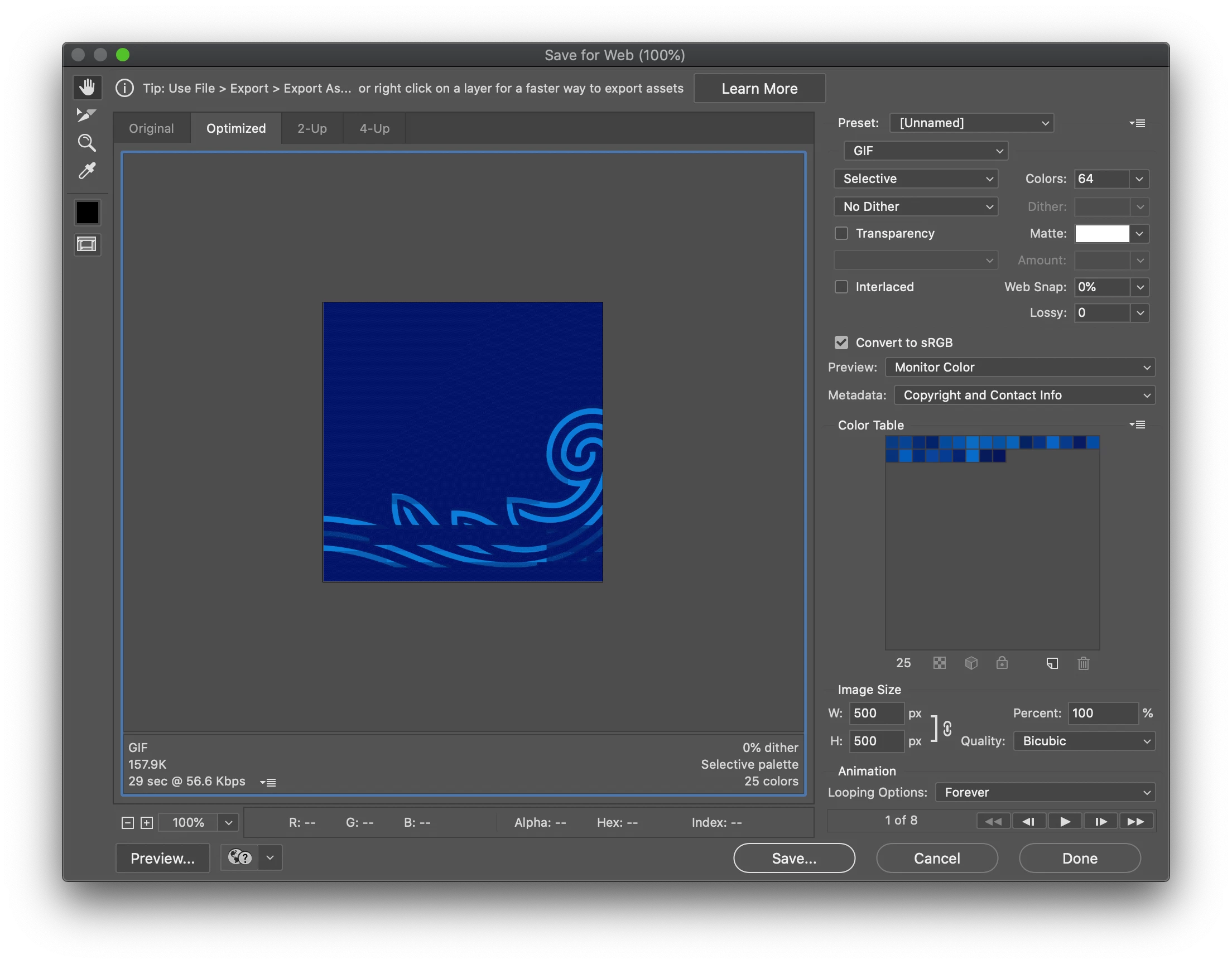
Task: Select the Hand tool
Action: [x=87, y=88]
